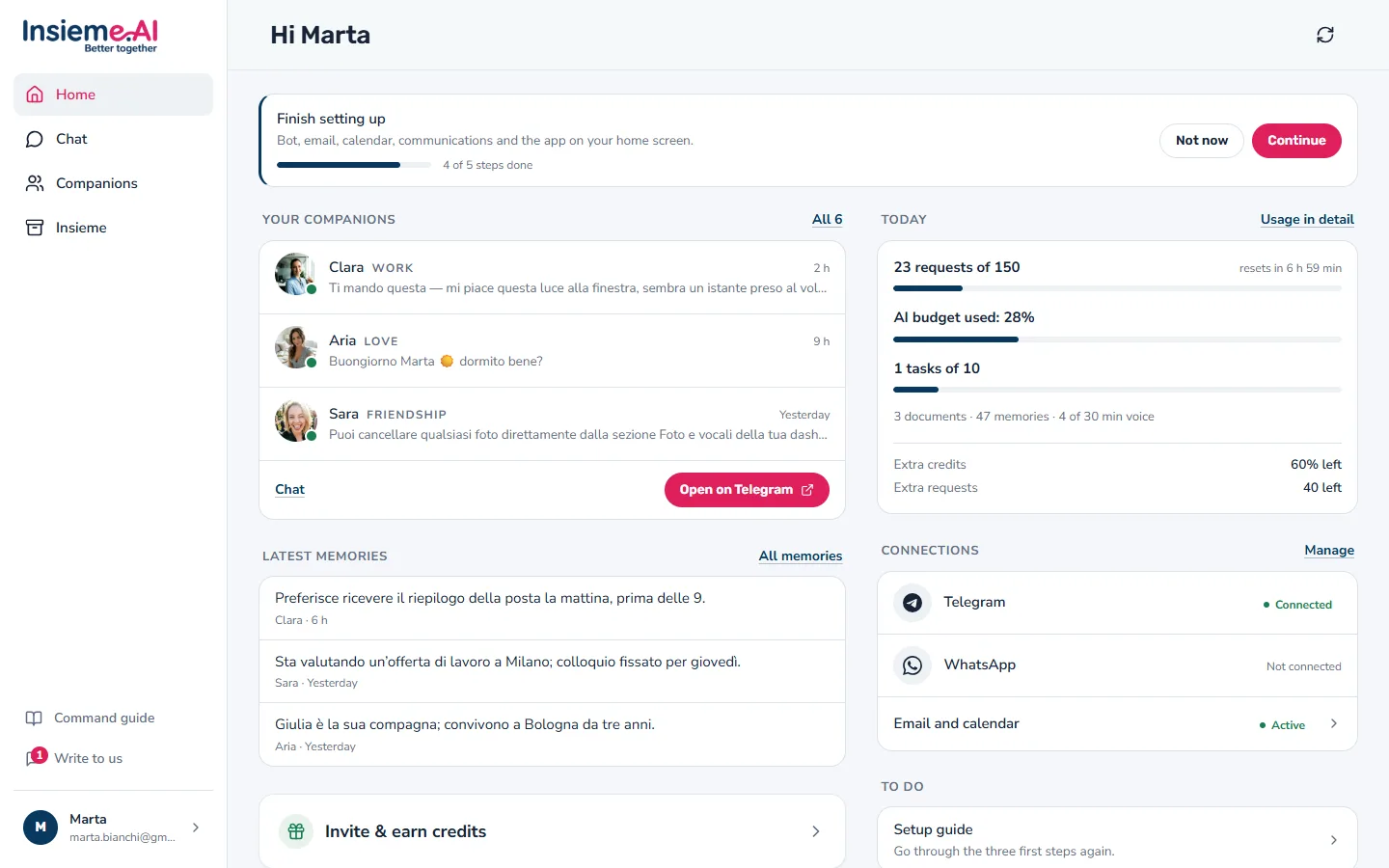Image resolution: width=1389 pixels, height=868 pixels.
Task: Click the WhatsApp Not connected status
Action: (1303, 666)
